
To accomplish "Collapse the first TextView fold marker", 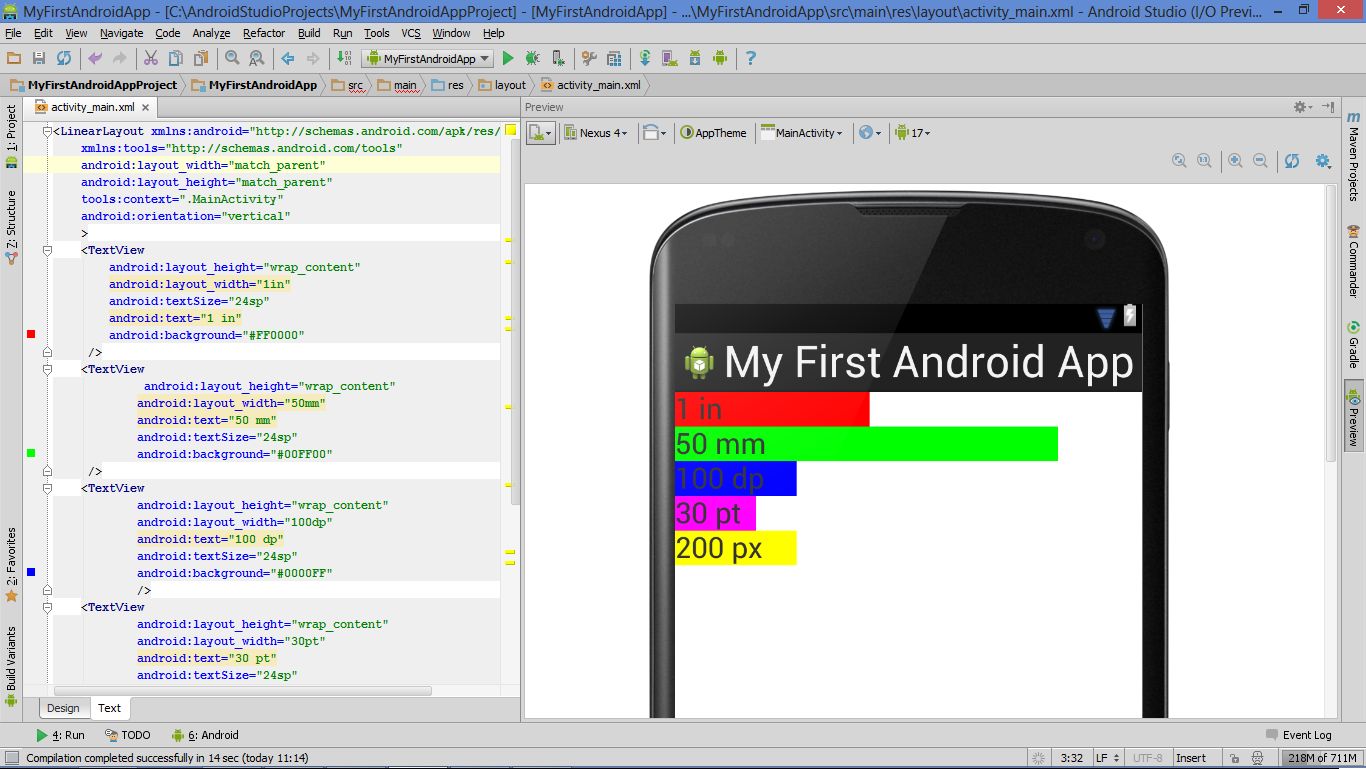I will pyautogui.click(x=47, y=250).
